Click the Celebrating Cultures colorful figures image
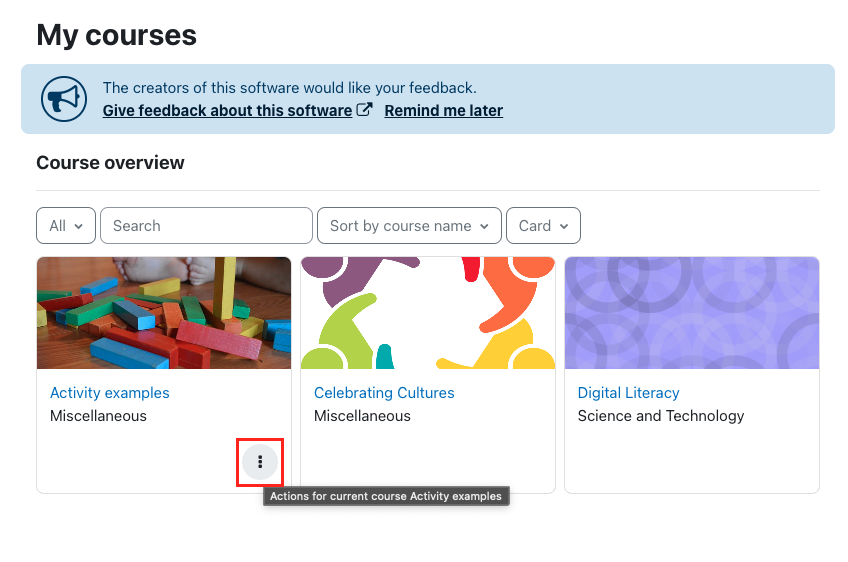The width and height of the screenshot is (848, 562). point(428,313)
